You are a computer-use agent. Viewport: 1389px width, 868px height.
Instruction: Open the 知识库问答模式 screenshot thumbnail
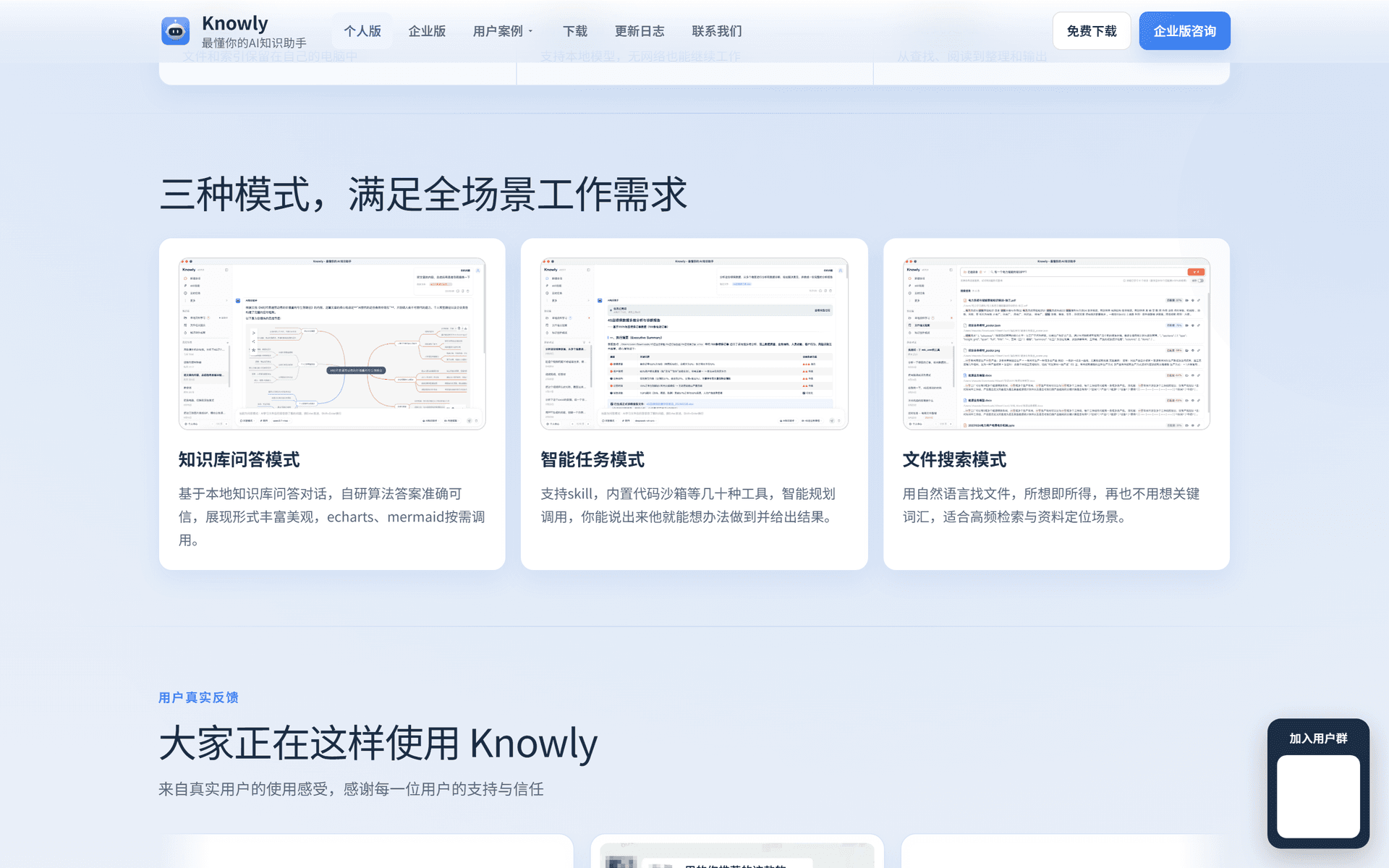(x=332, y=344)
